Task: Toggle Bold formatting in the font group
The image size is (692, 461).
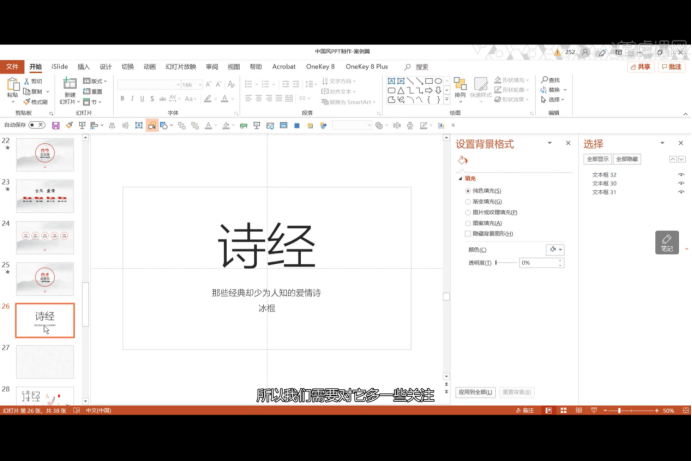Action: click(x=123, y=98)
